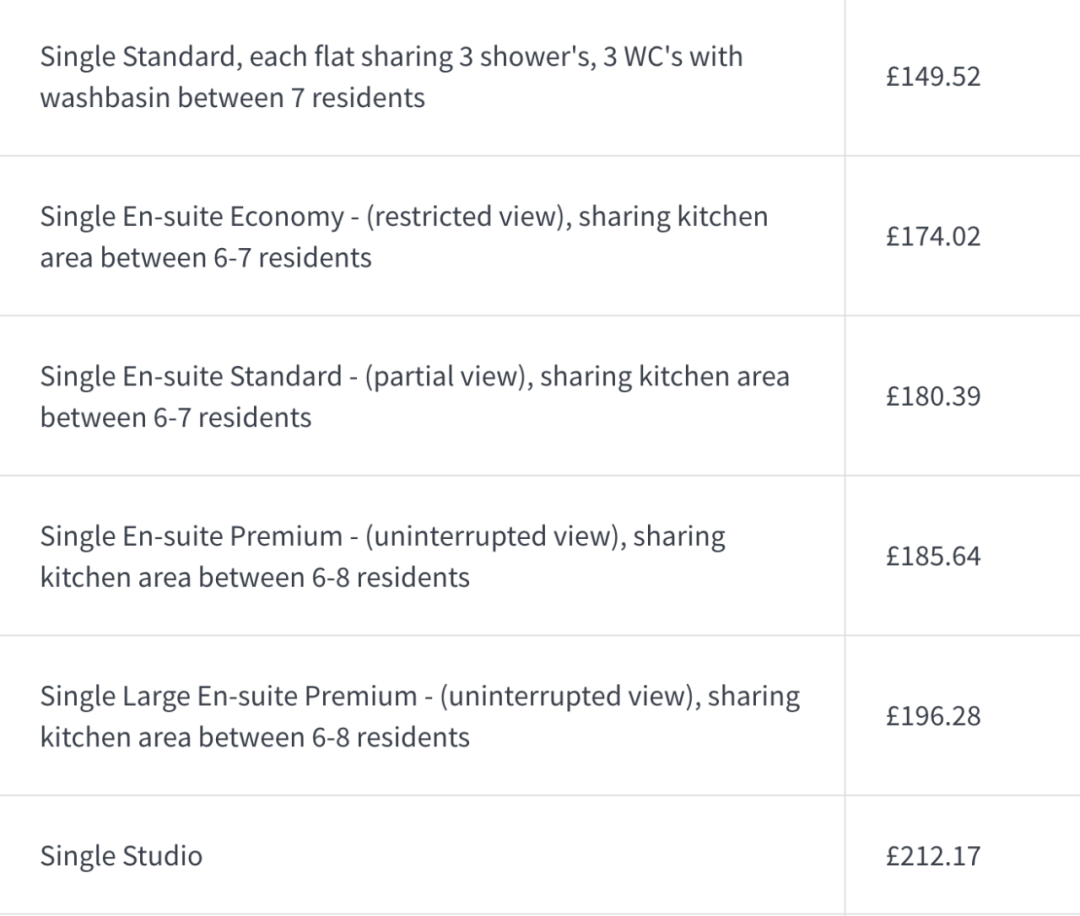Select the £212.17 price
The height and width of the screenshot is (916, 1080).
click(933, 857)
